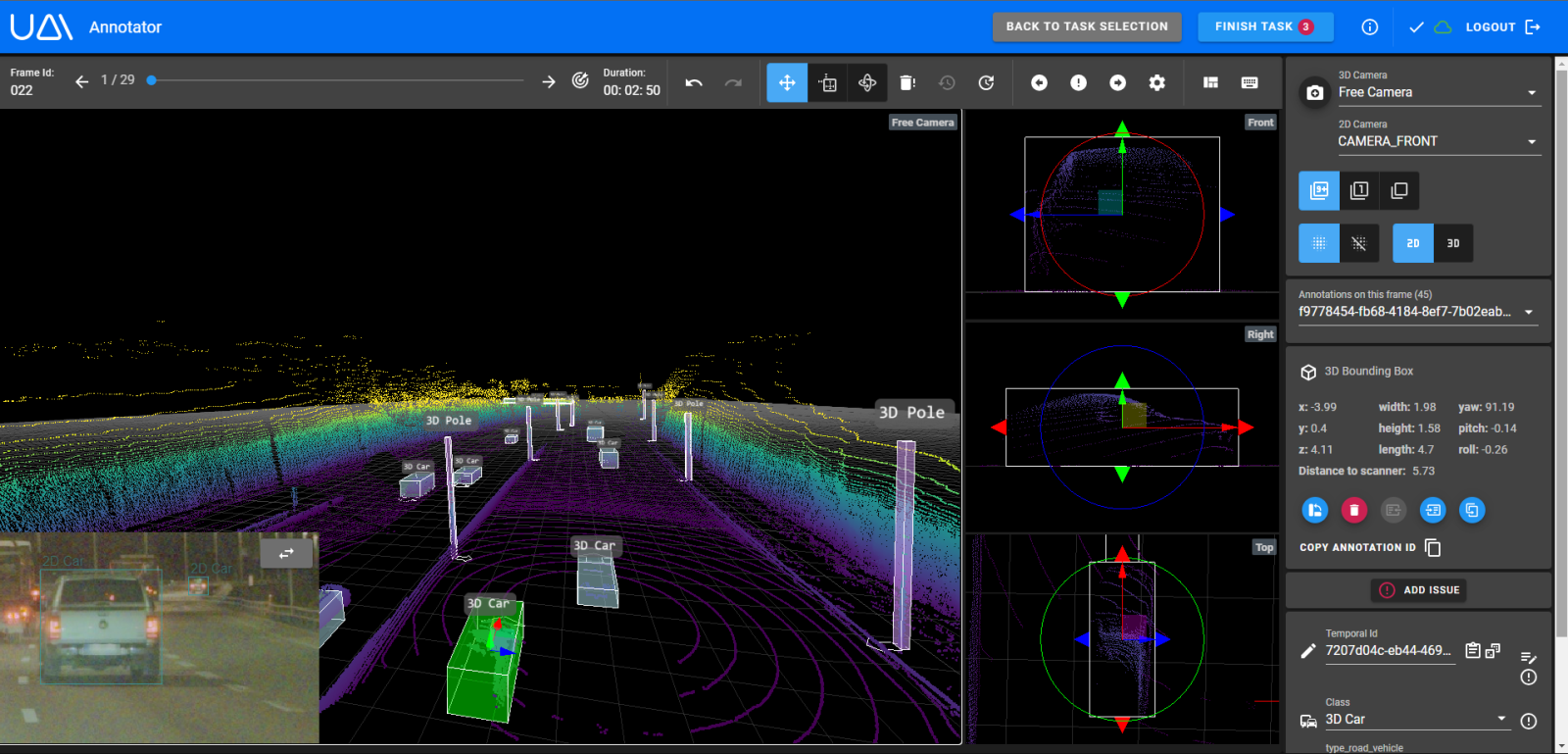Toggle single-layer display mode button
The image size is (1568, 754).
click(x=1359, y=190)
